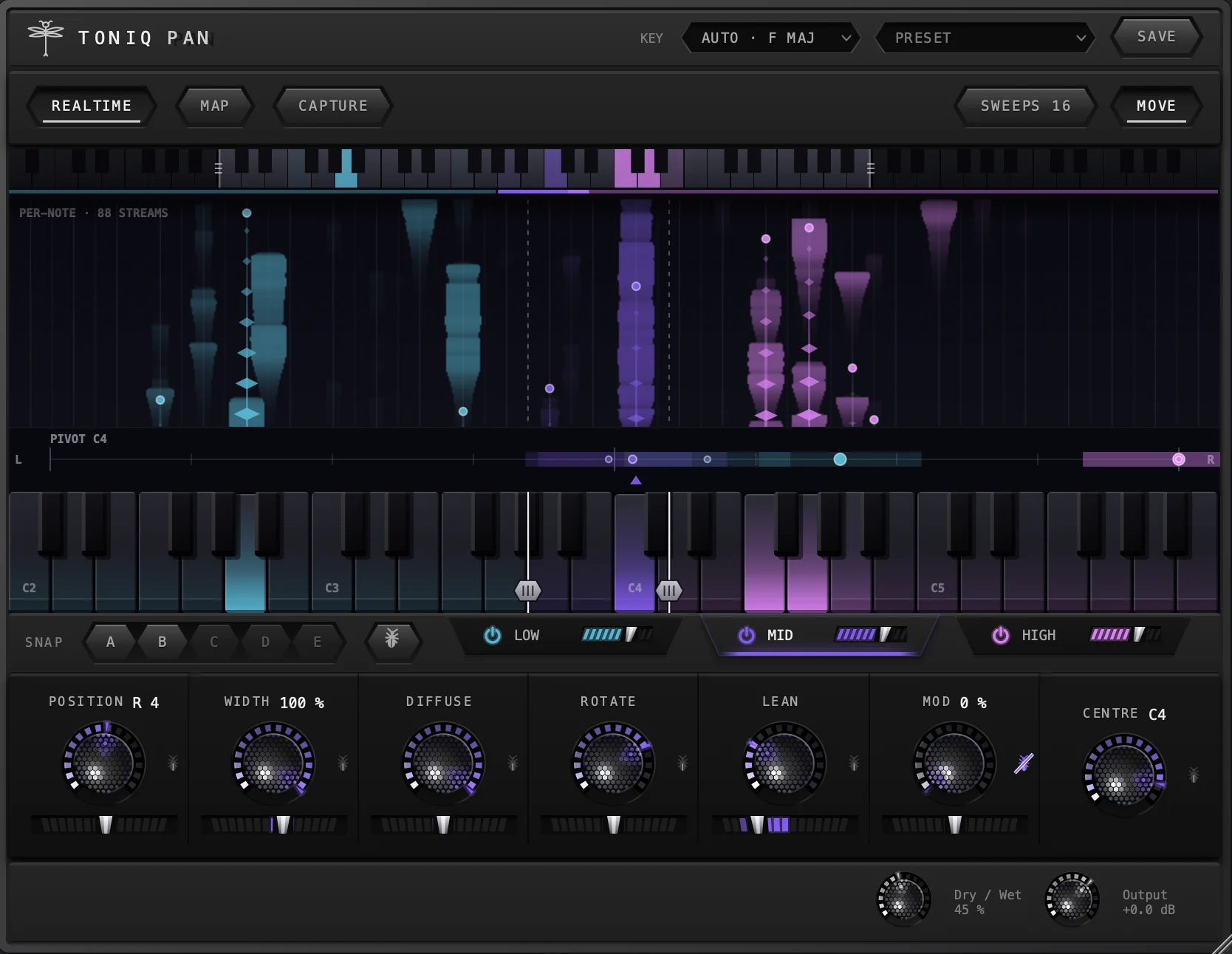1232x954 pixels.
Task: Click the LOW band level meter slider
Action: [617, 634]
